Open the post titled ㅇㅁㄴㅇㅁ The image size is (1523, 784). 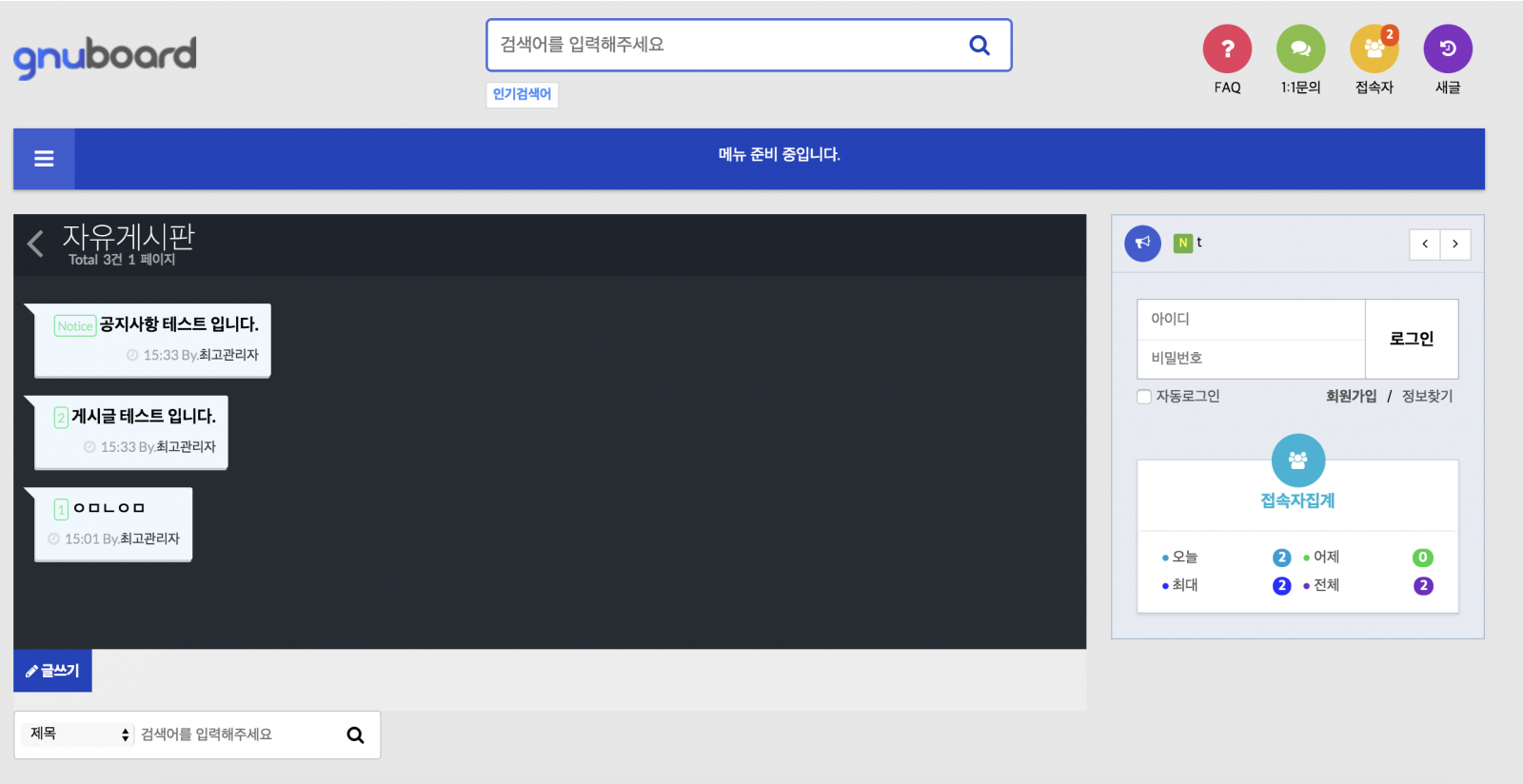[109, 508]
